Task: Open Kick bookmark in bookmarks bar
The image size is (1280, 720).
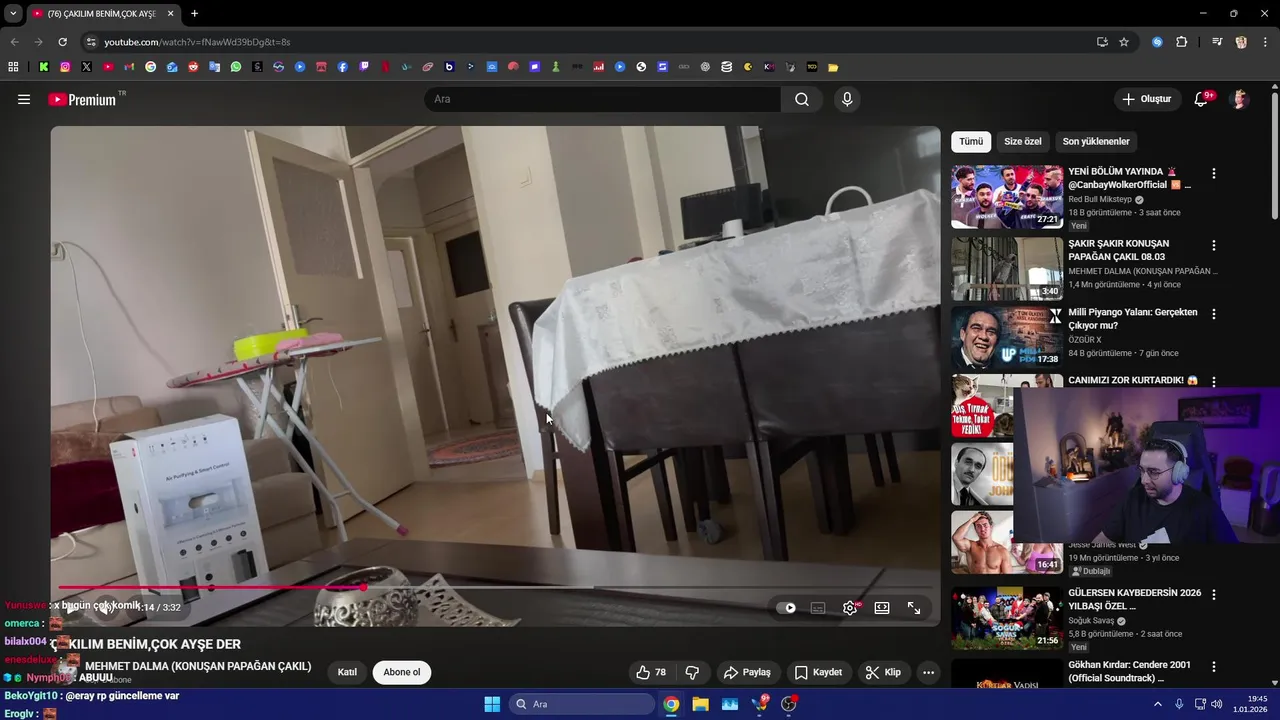Action: [44, 67]
